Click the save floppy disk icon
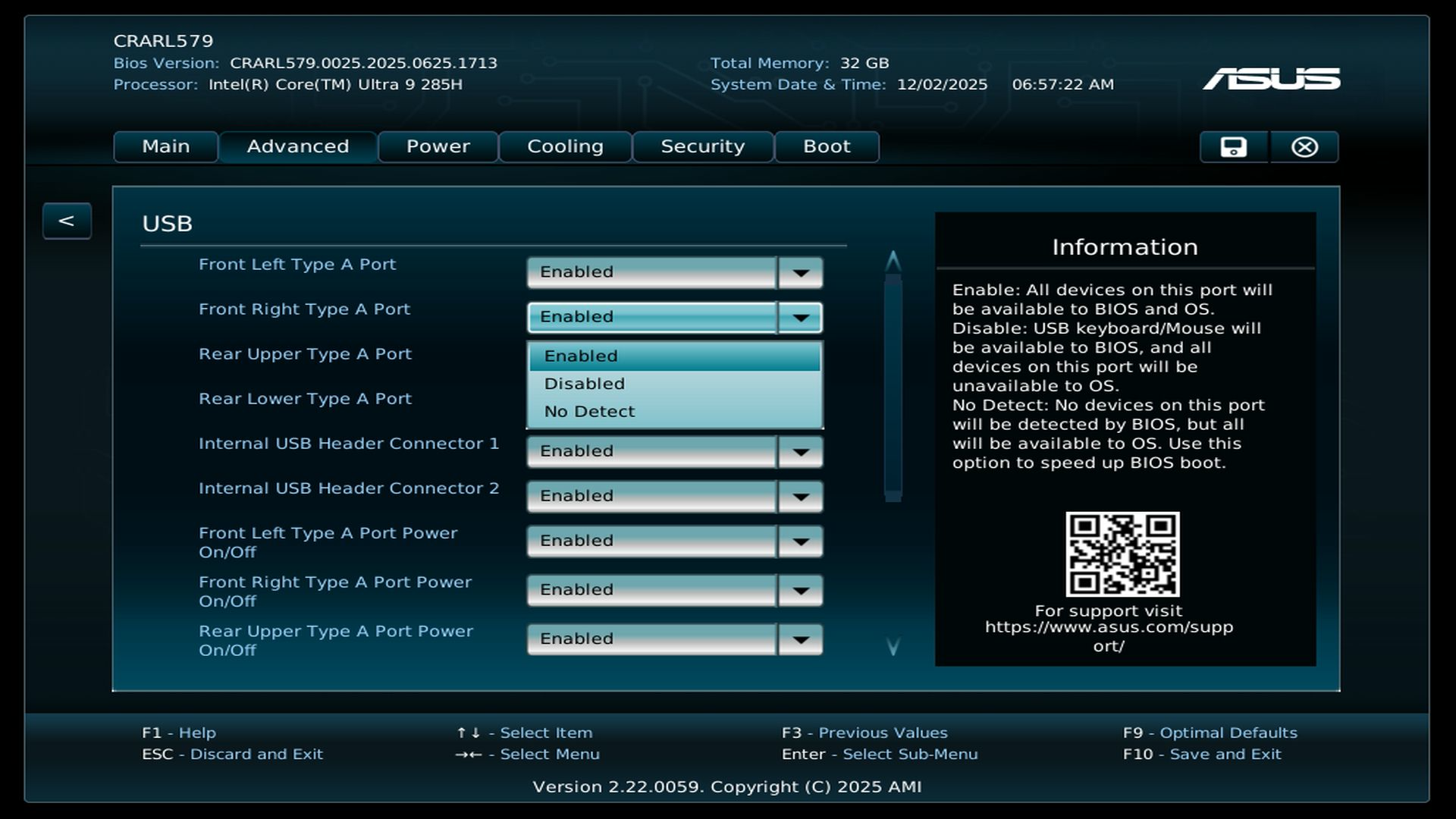Image resolution: width=1456 pixels, height=819 pixels. [x=1233, y=147]
